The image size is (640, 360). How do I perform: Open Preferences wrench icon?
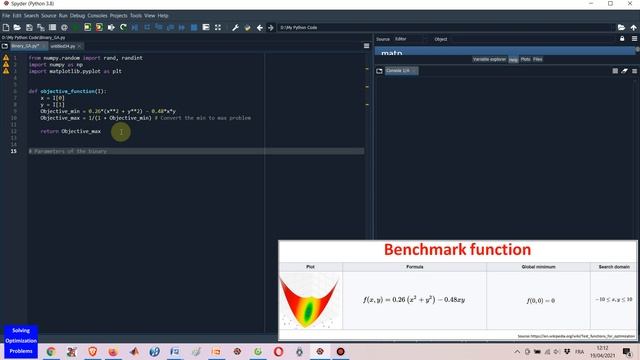pyautogui.click(x=235, y=27)
